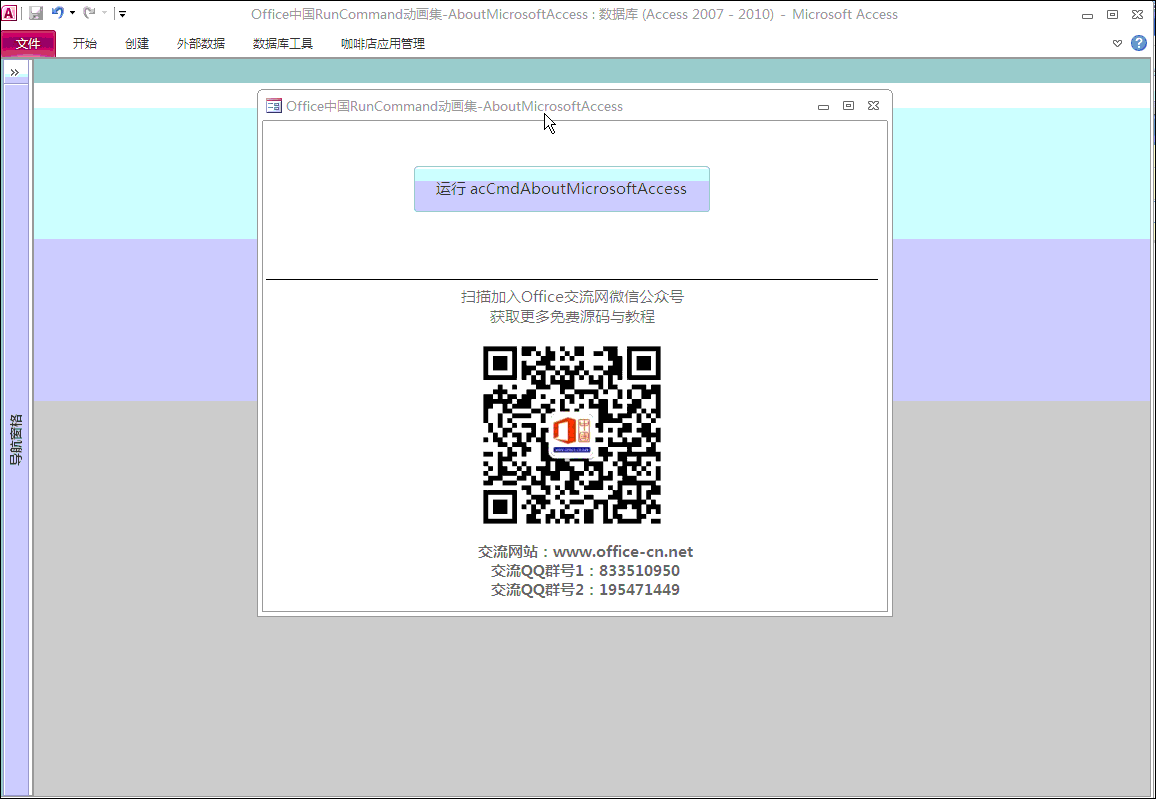Screen dimensions: 1156x799
Task: Click the www.office-cn.net website text
Action: click(x=623, y=552)
